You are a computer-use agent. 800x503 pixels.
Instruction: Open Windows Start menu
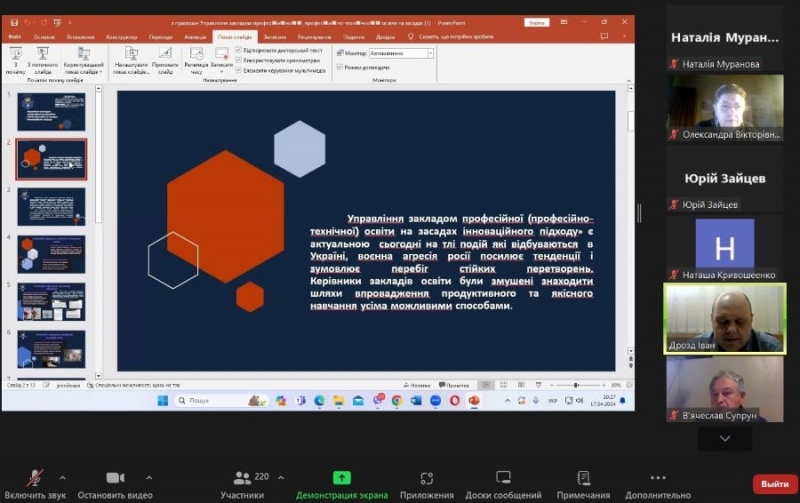coord(163,400)
